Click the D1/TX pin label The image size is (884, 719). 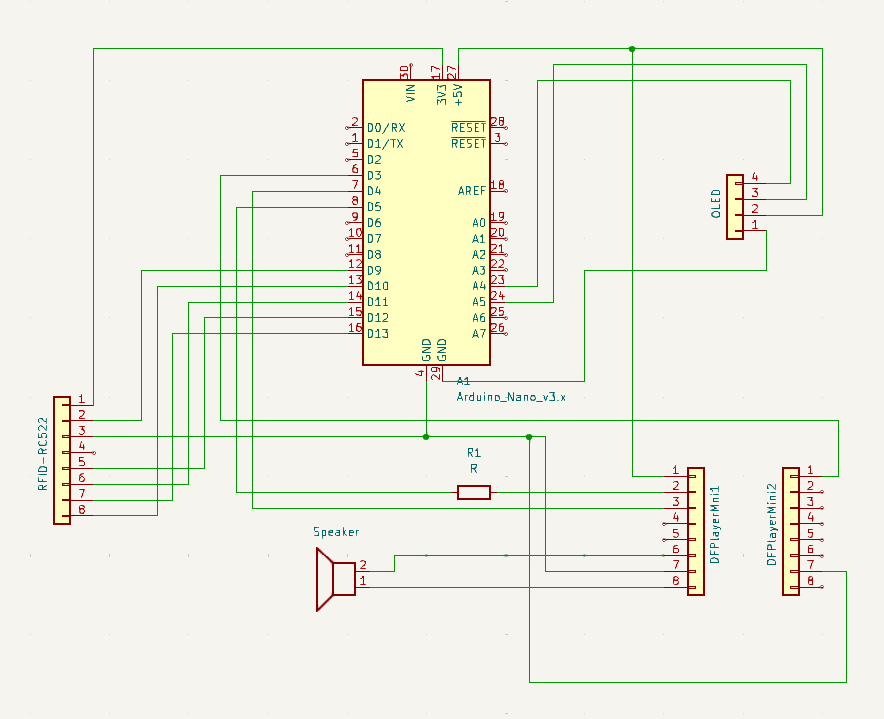point(385,144)
